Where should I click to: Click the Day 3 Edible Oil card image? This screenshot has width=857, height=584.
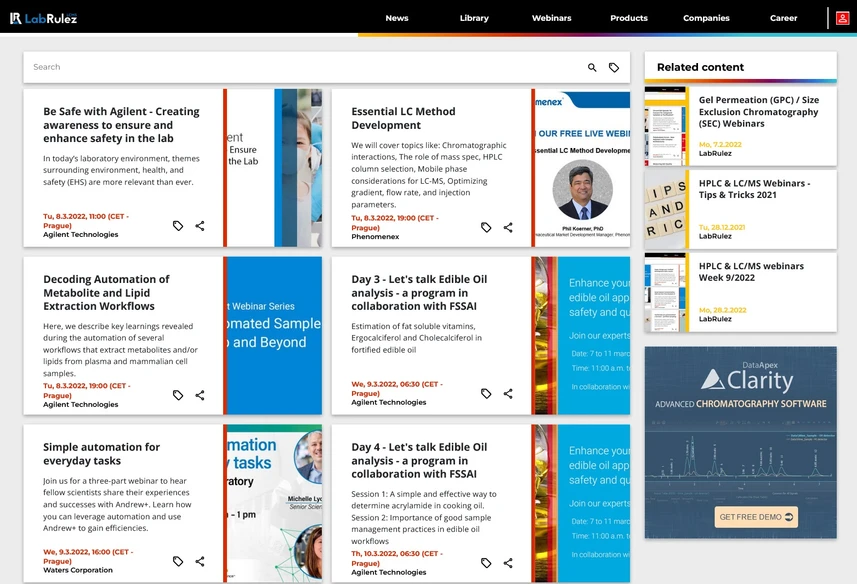pyautogui.click(x=582, y=335)
